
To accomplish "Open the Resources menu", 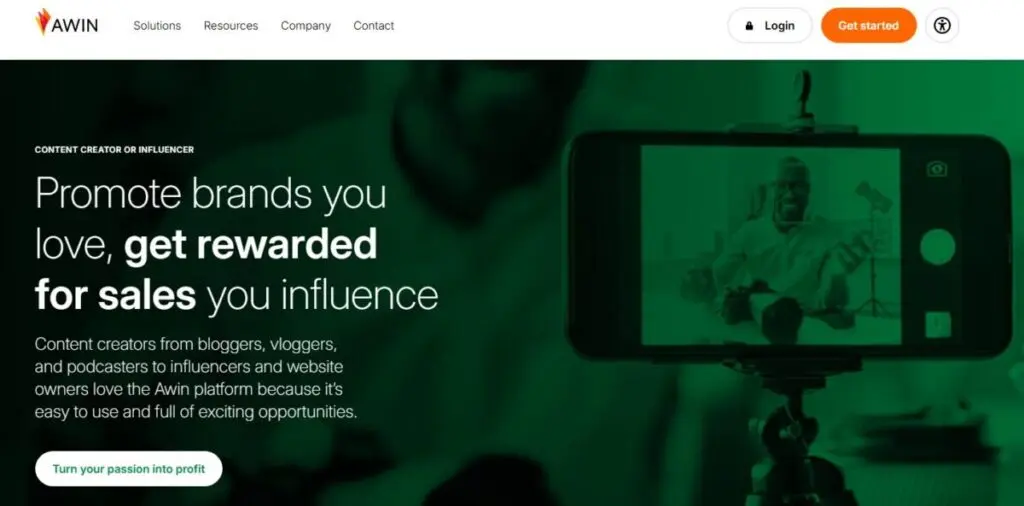I will 231,25.
